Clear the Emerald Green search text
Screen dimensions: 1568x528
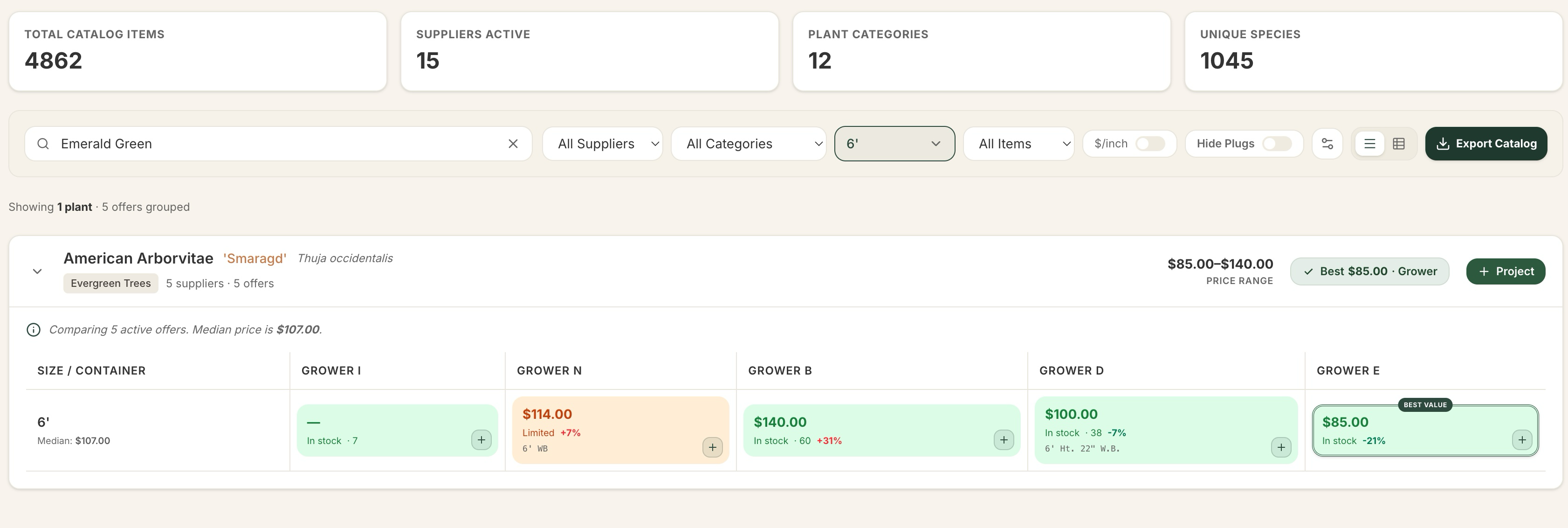pyautogui.click(x=513, y=144)
